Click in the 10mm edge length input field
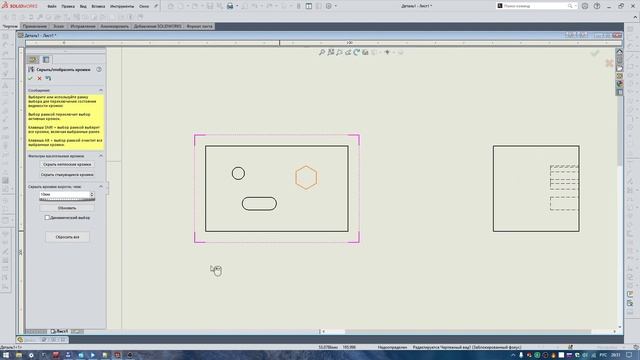 tap(64, 195)
